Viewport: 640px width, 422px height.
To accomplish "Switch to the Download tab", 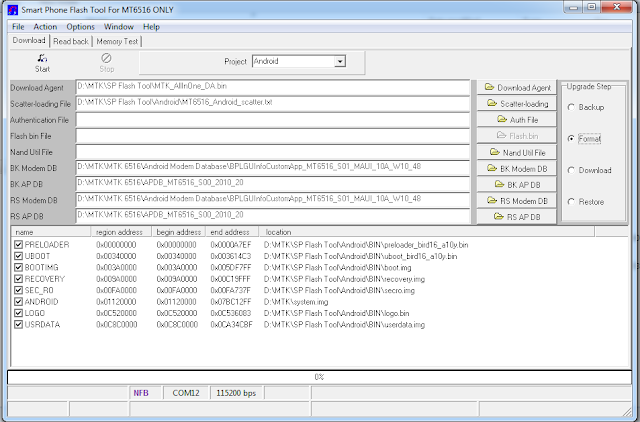I will pyautogui.click(x=29, y=40).
